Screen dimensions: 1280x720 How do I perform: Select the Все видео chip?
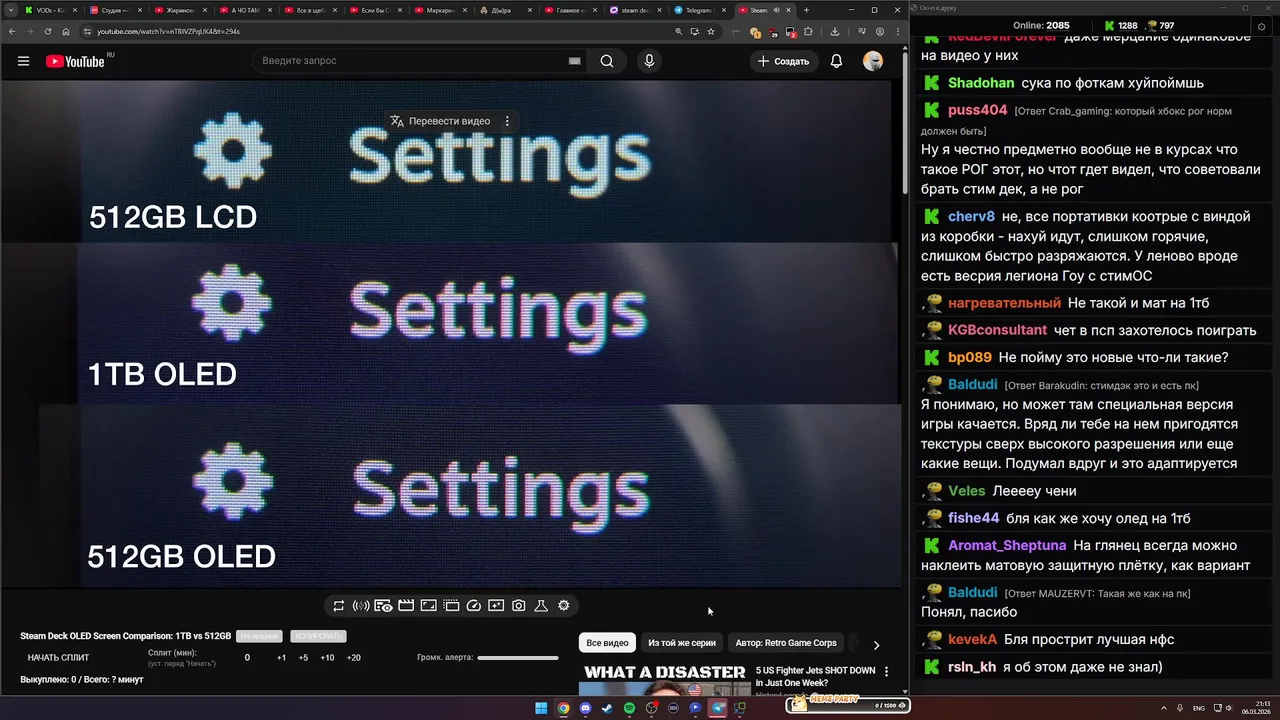pyautogui.click(x=607, y=643)
